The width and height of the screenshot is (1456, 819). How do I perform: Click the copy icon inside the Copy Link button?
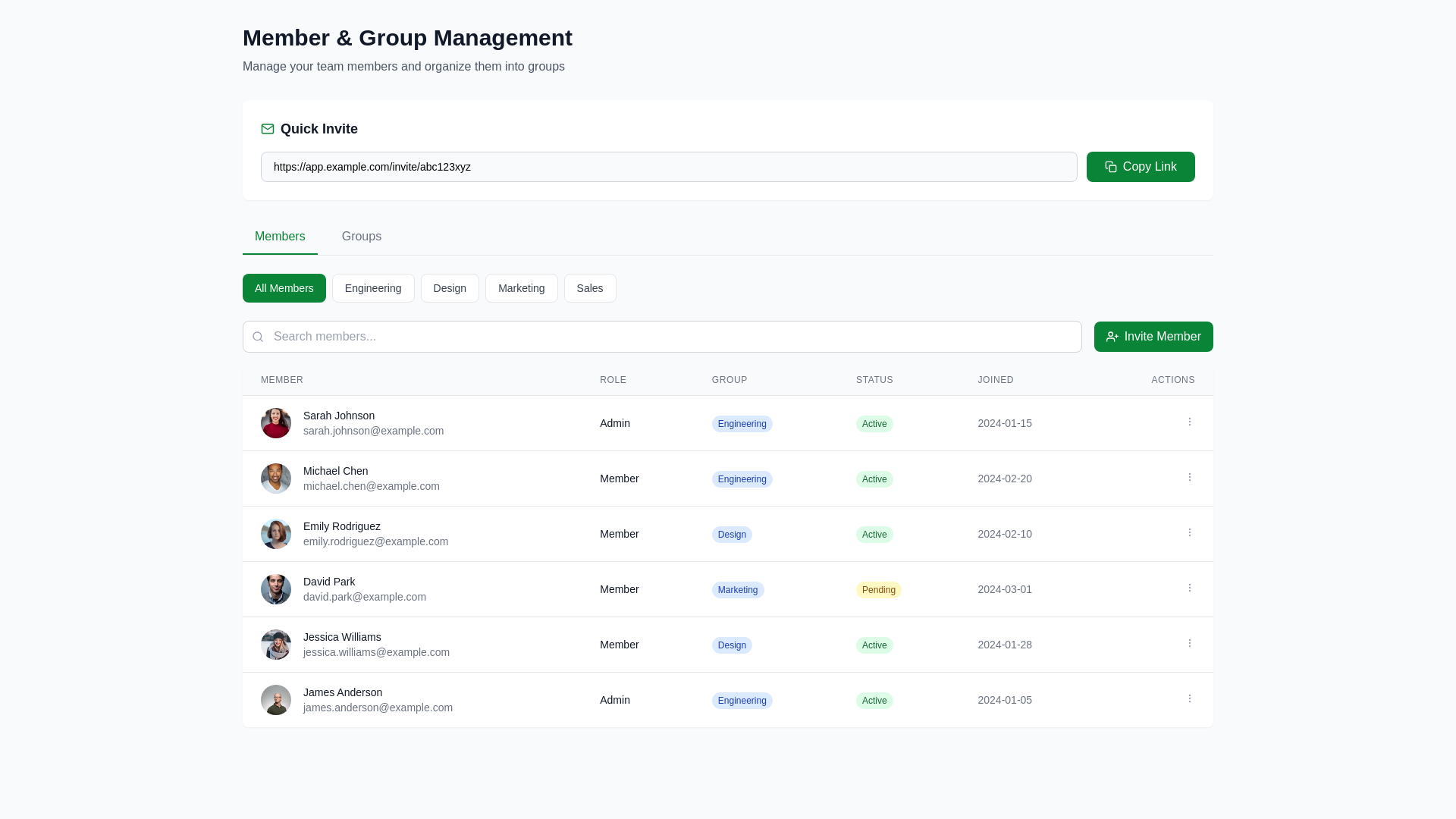pos(1111,167)
